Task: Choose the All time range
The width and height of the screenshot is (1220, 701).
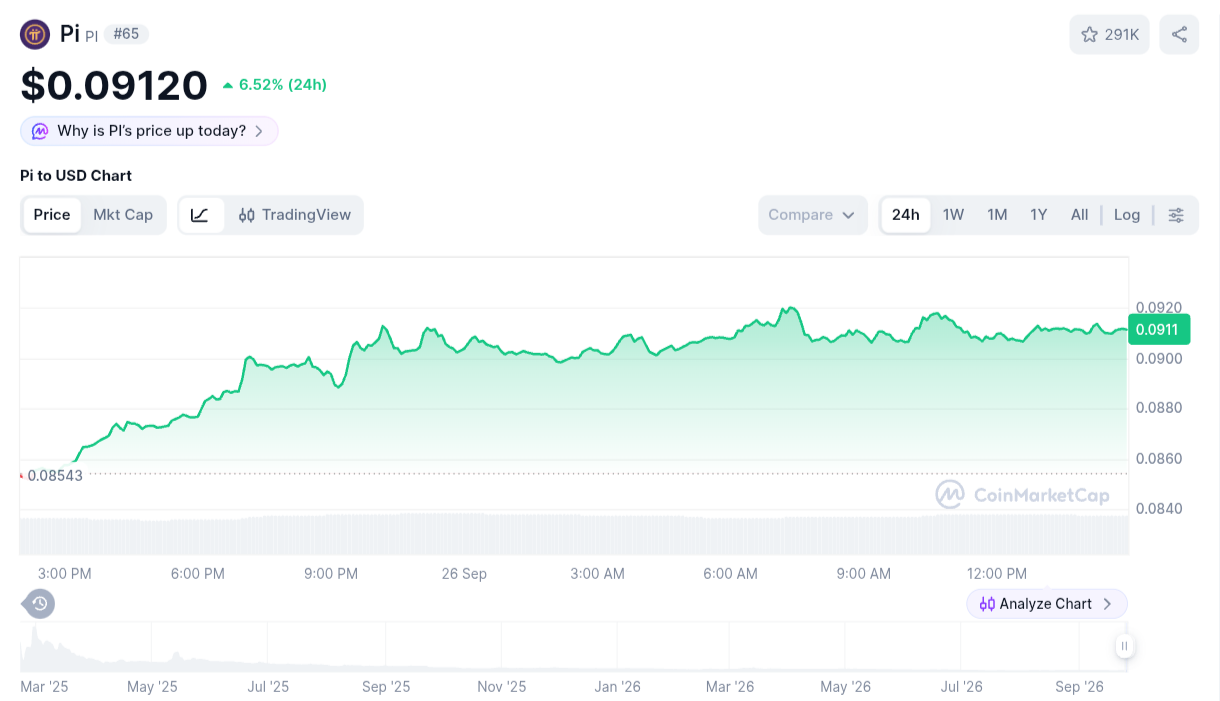Action: click(x=1079, y=215)
